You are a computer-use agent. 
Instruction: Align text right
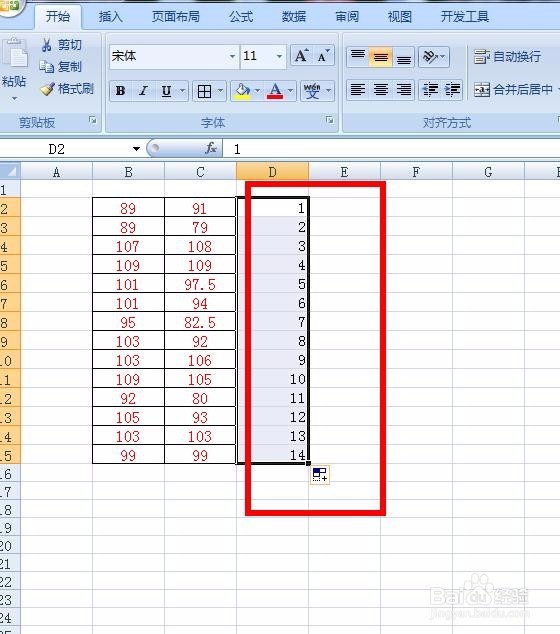(404, 89)
